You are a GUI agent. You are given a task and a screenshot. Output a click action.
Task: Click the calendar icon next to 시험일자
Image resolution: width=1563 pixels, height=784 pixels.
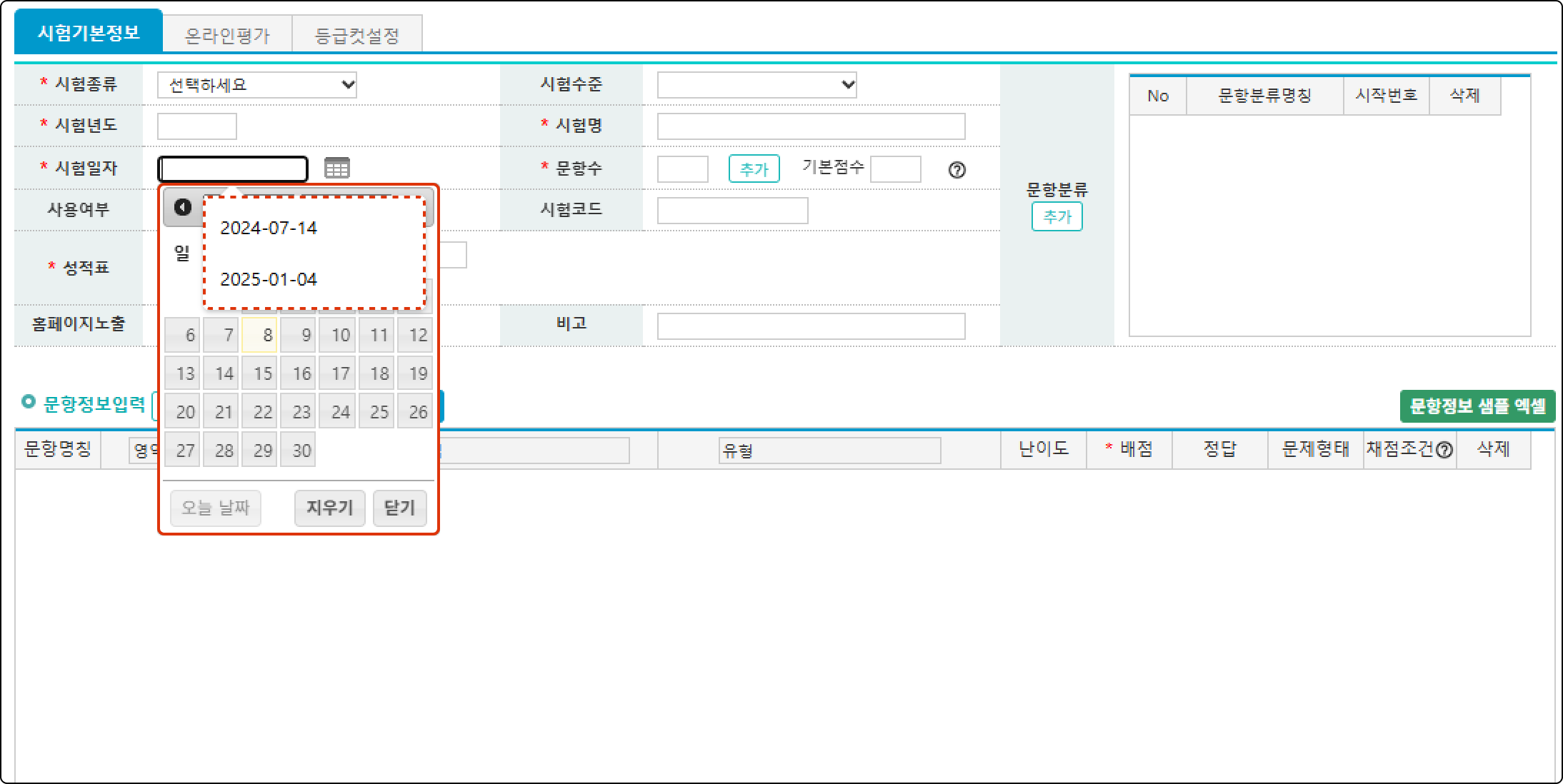point(336,169)
